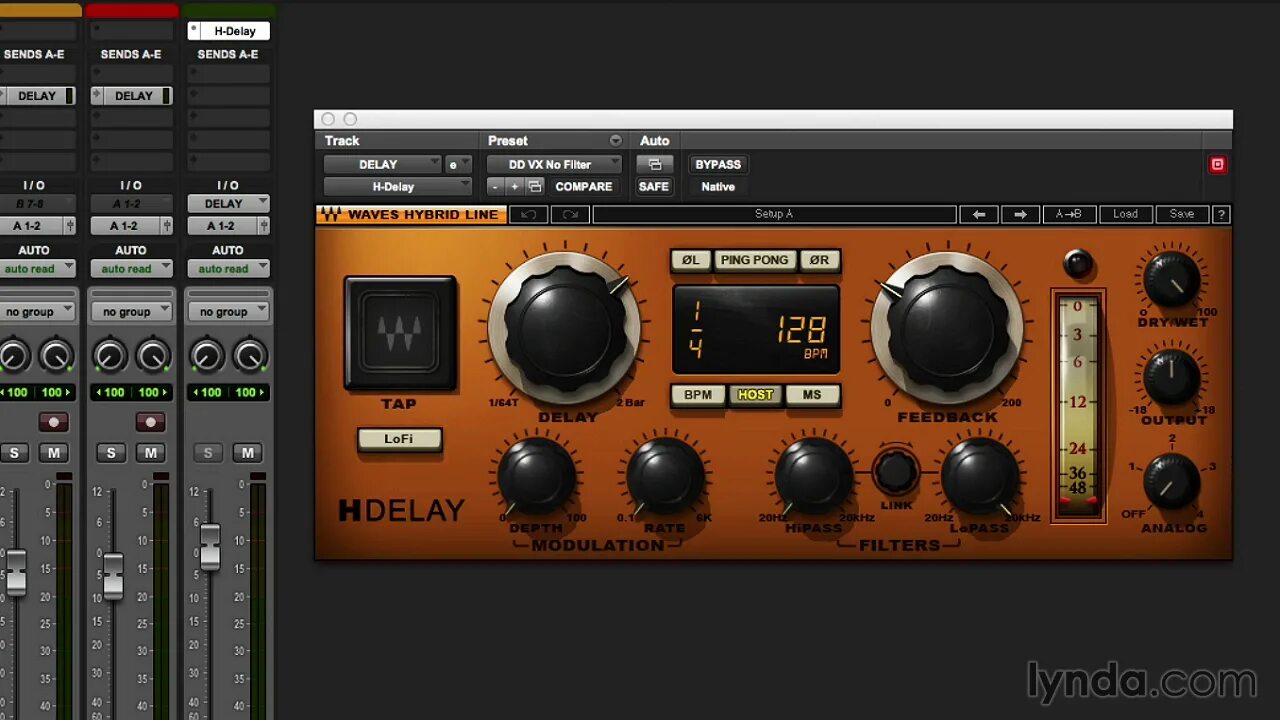Toggle plugin BYPASS

[x=718, y=165]
